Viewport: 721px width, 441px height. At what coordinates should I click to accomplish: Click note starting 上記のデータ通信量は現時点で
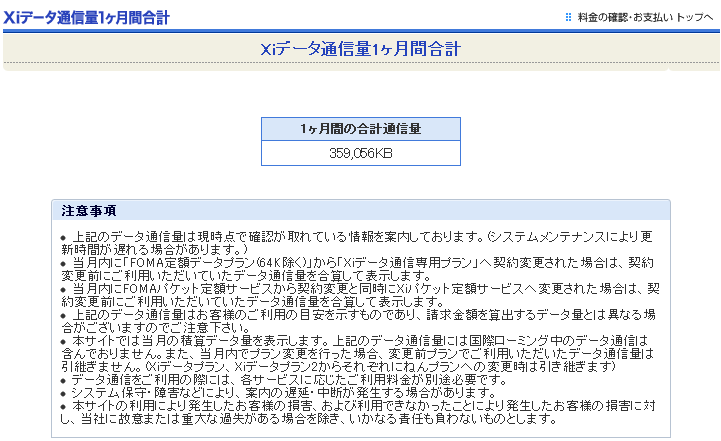(x=357, y=243)
